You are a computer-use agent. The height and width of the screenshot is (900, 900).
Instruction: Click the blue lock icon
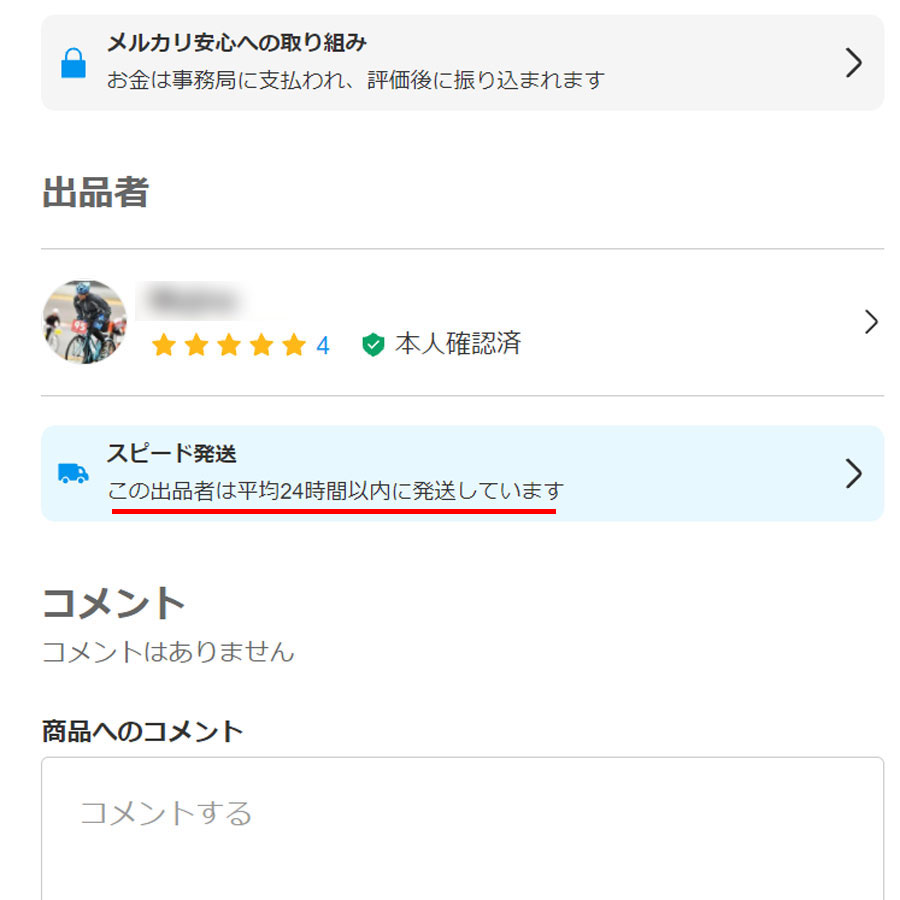(73, 63)
